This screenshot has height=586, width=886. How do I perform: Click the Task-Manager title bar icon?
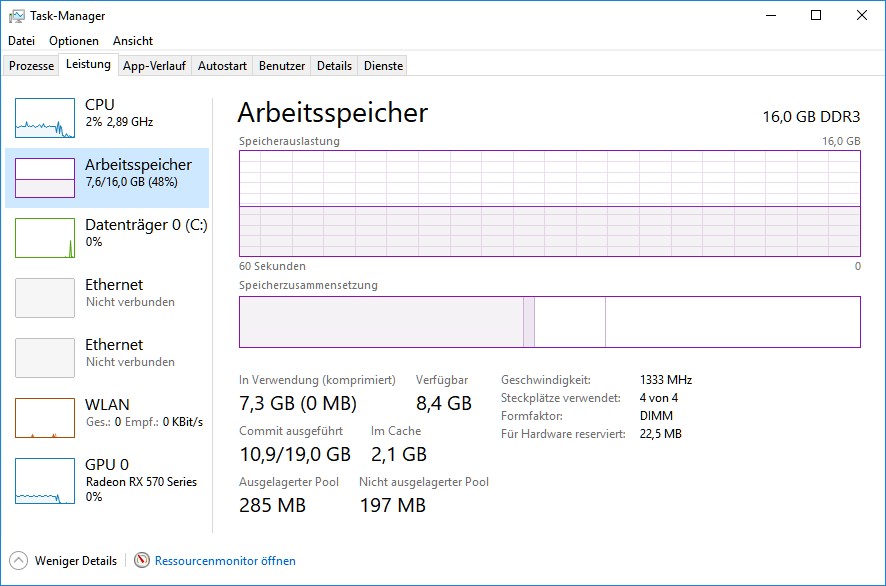[17, 16]
